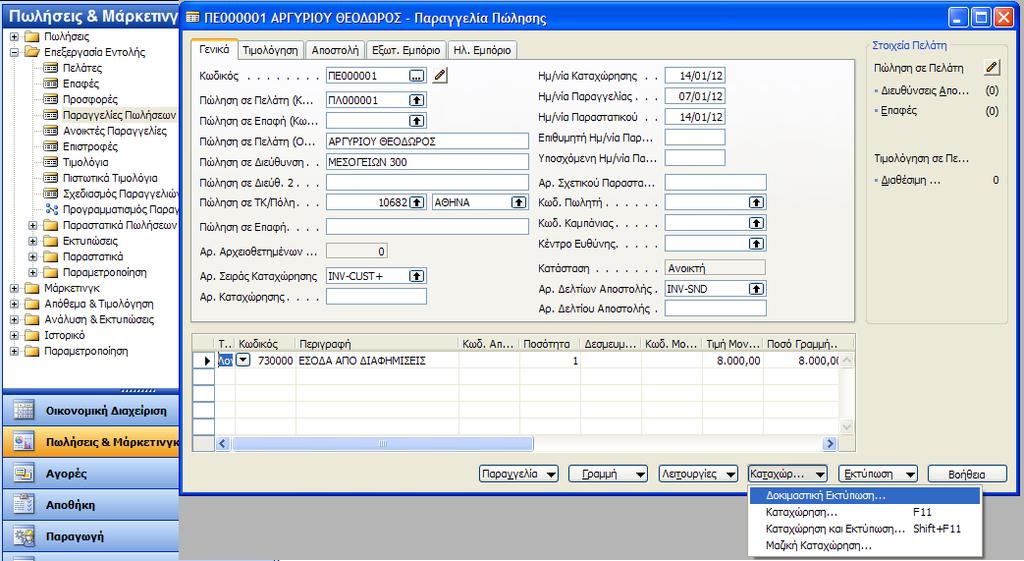Click the pencil edit icon beside Κωδικός

(x=440, y=76)
